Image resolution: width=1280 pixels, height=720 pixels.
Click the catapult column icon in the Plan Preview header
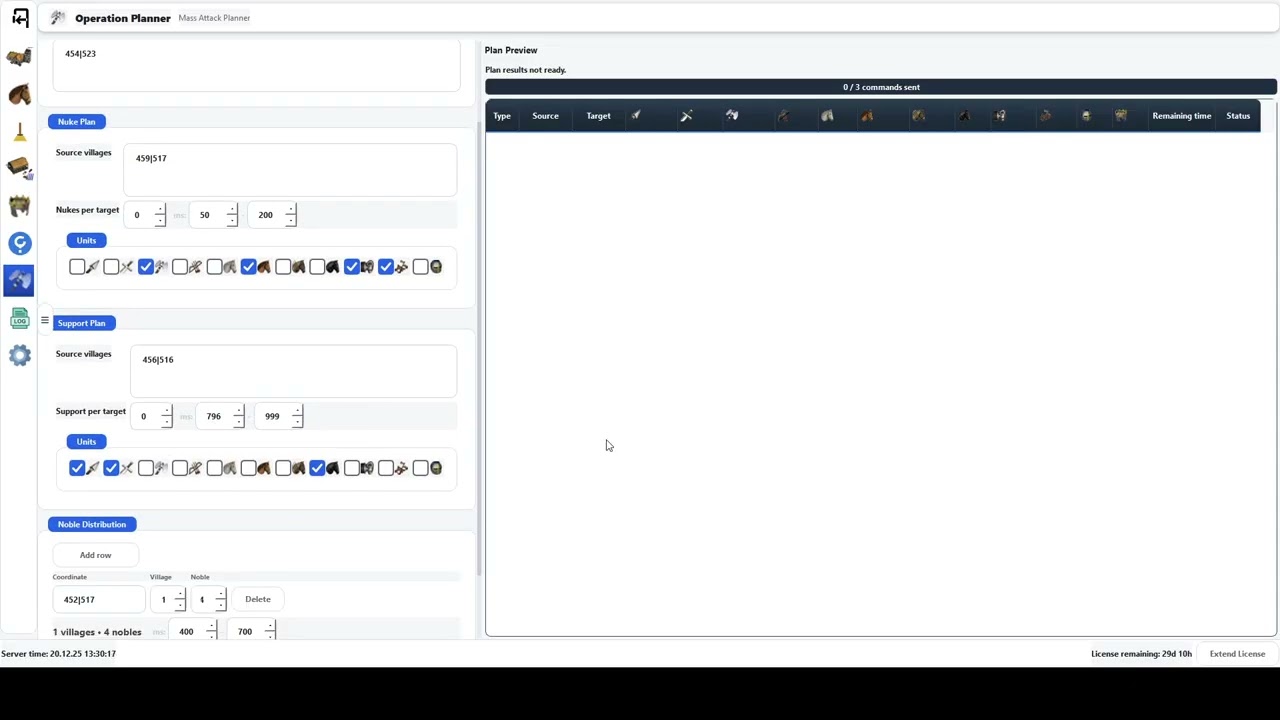click(x=1046, y=116)
